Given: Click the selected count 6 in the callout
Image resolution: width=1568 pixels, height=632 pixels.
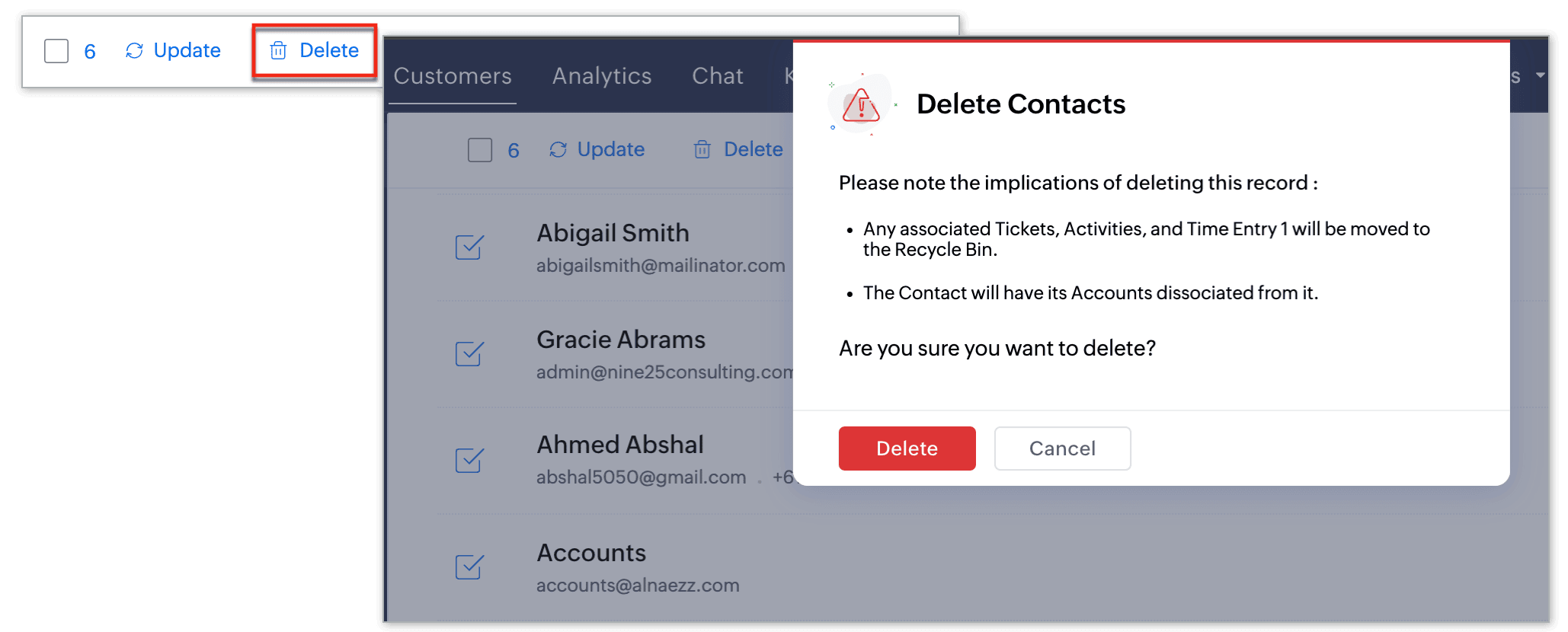Looking at the screenshot, I should [x=90, y=51].
